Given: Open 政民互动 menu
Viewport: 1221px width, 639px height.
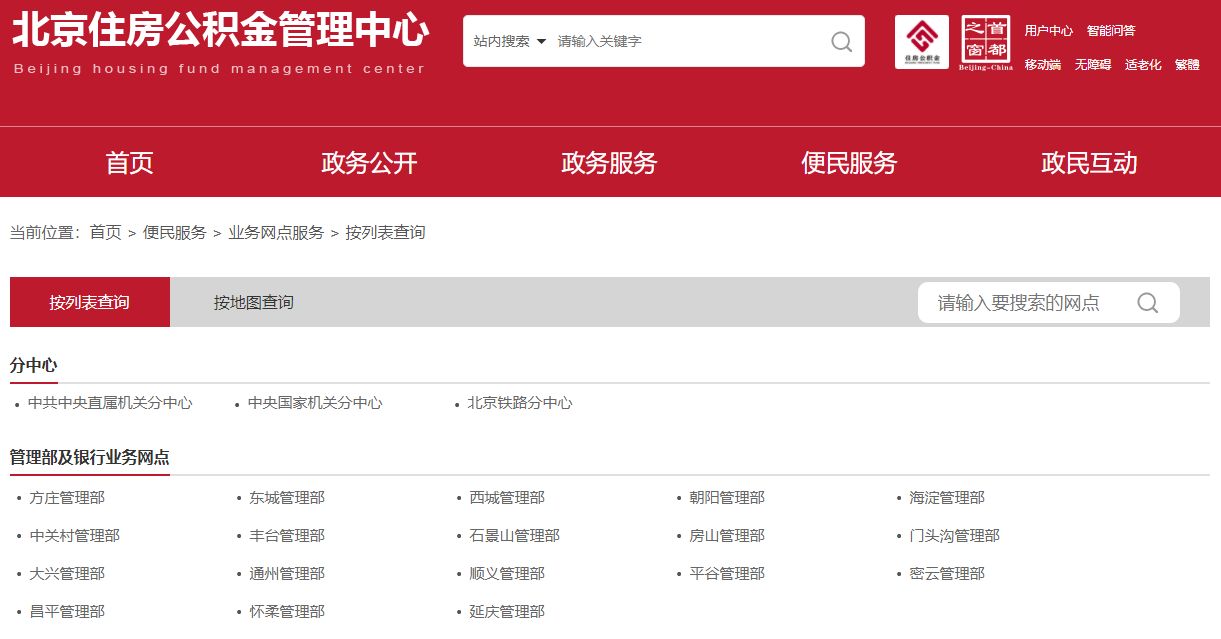Looking at the screenshot, I should click(1089, 163).
